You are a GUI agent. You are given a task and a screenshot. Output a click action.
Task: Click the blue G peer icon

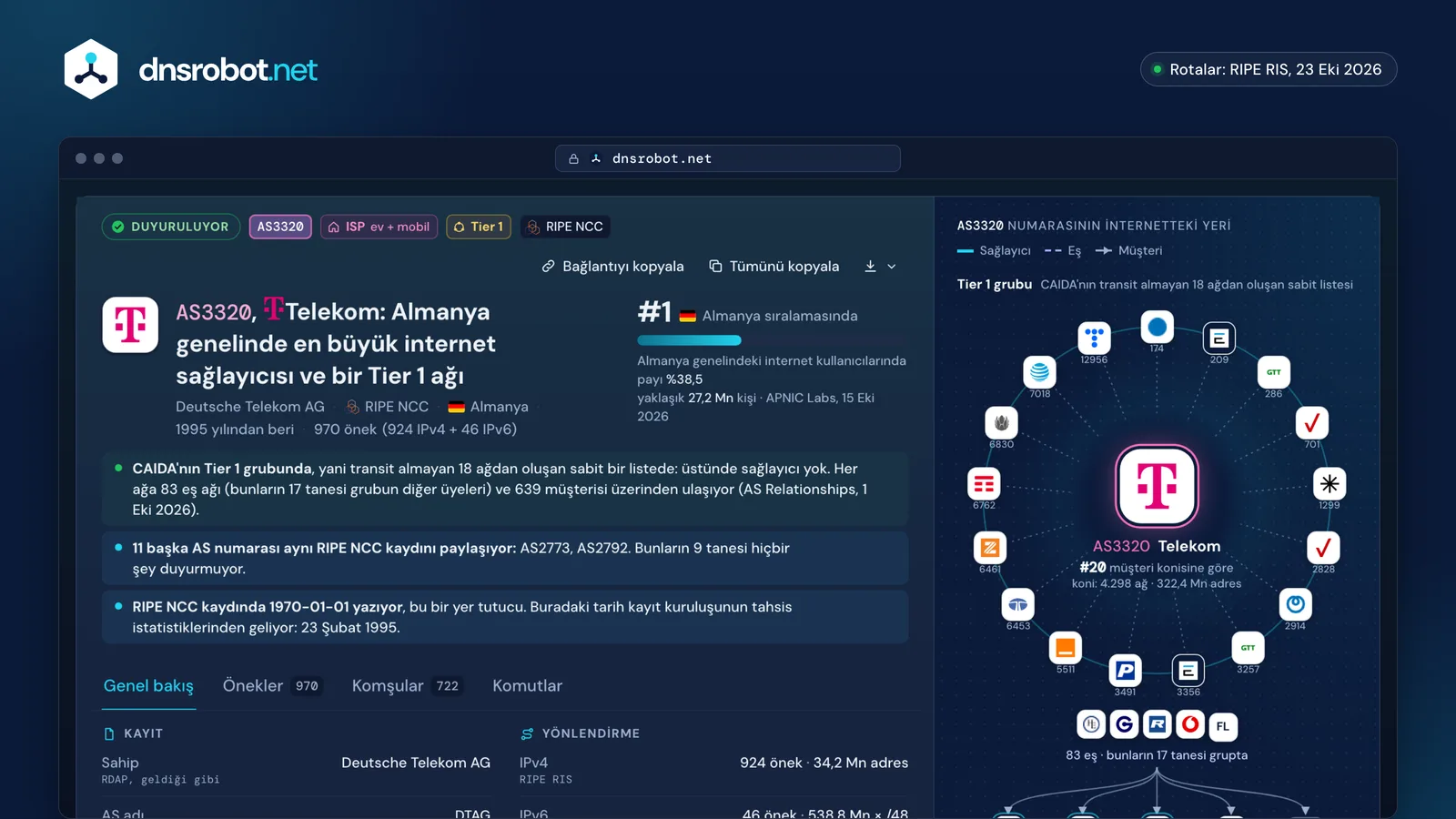pyautogui.click(x=1124, y=724)
